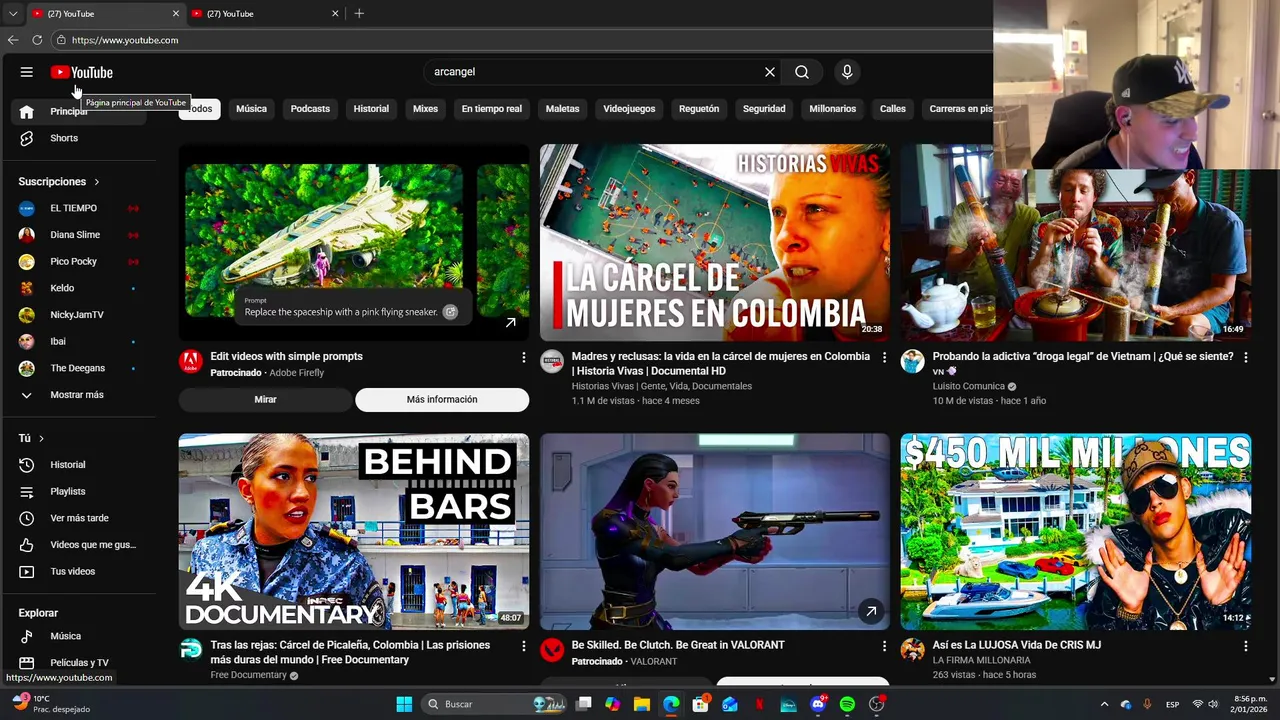Open Behind Bars documentary thumbnail
Image resolution: width=1280 pixels, height=720 pixels.
[354, 532]
